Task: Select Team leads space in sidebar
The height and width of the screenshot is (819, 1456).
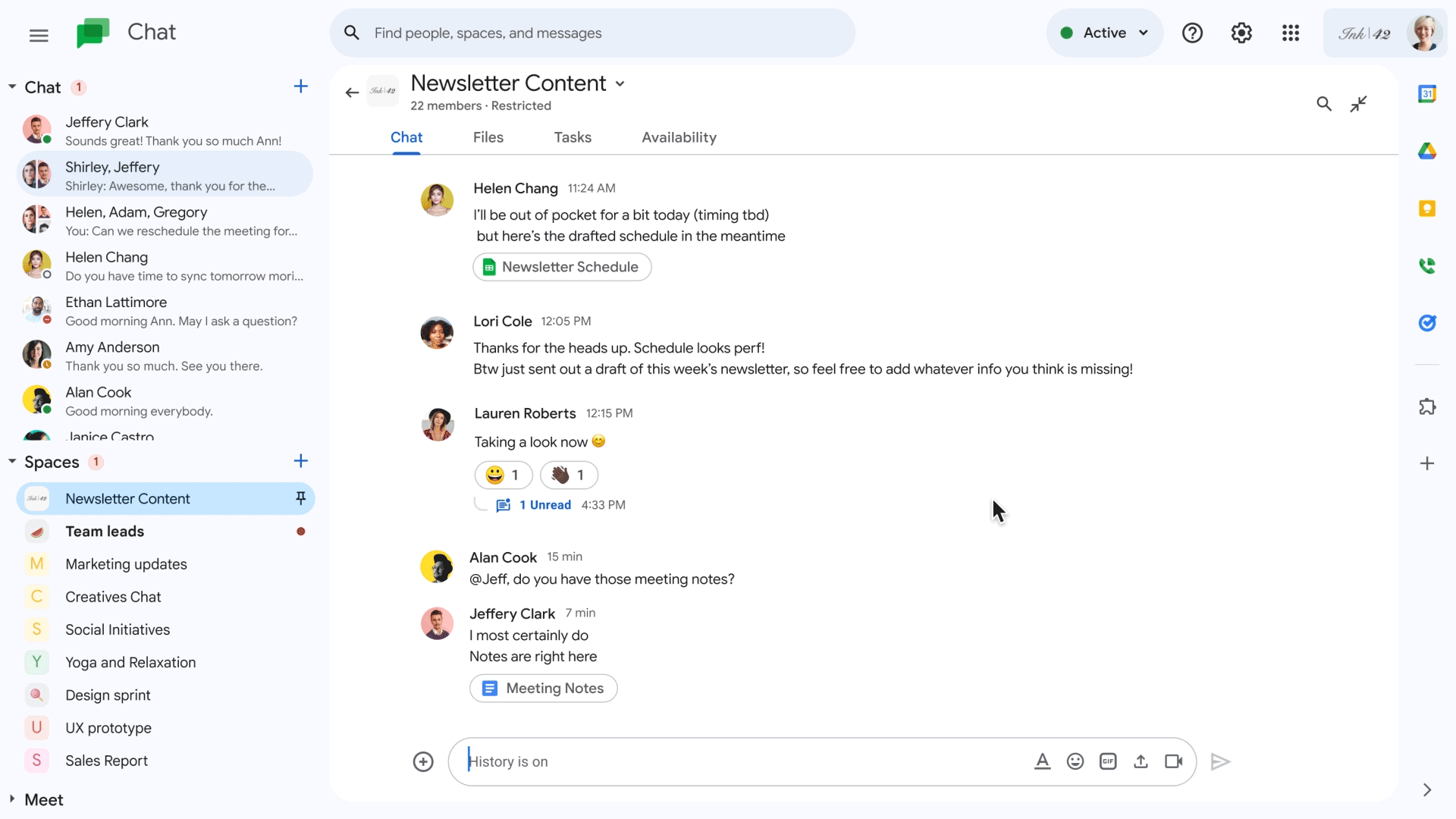Action: 103,531
